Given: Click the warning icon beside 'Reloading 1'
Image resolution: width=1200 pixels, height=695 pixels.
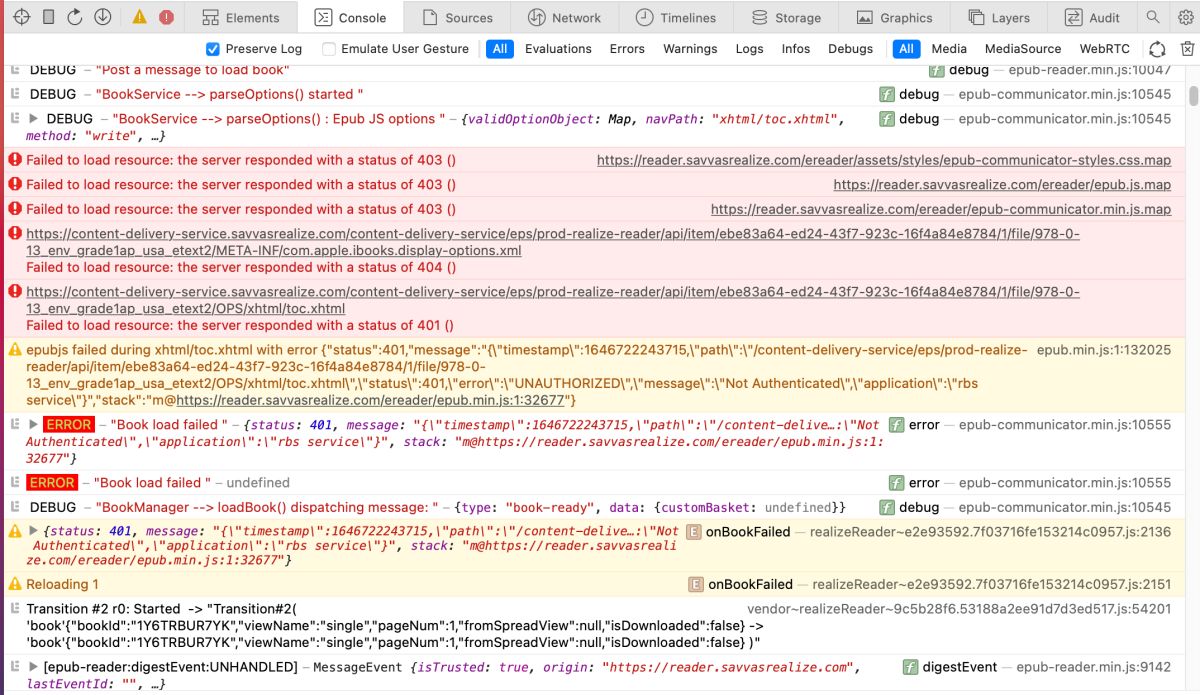Looking at the screenshot, I should (15, 584).
